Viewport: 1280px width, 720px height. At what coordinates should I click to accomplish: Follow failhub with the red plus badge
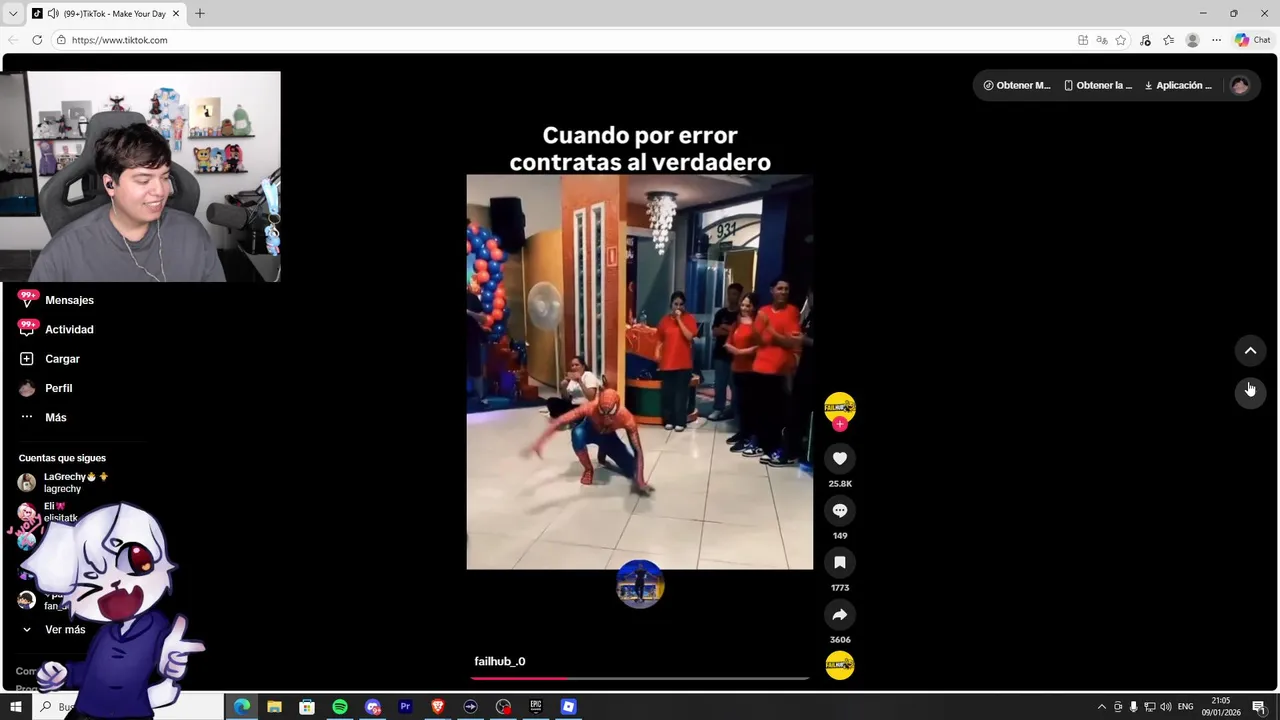click(x=840, y=424)
